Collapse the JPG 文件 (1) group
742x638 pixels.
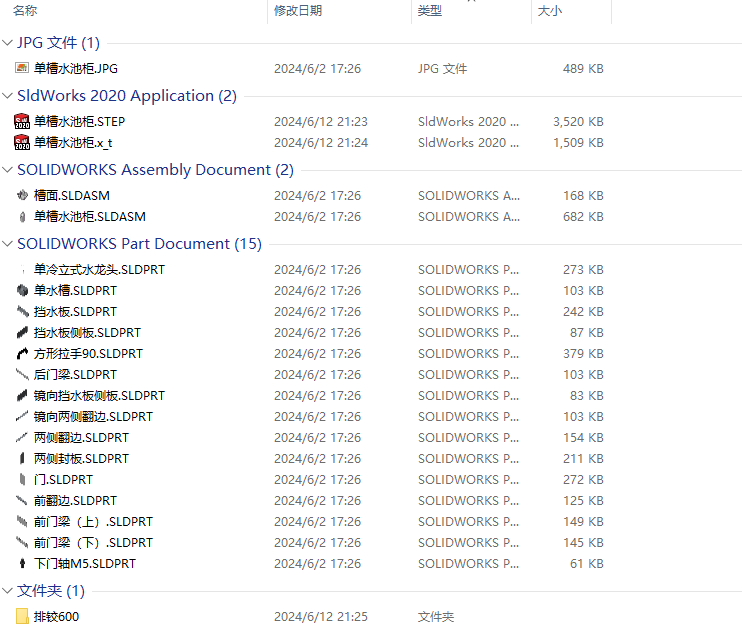7,43
